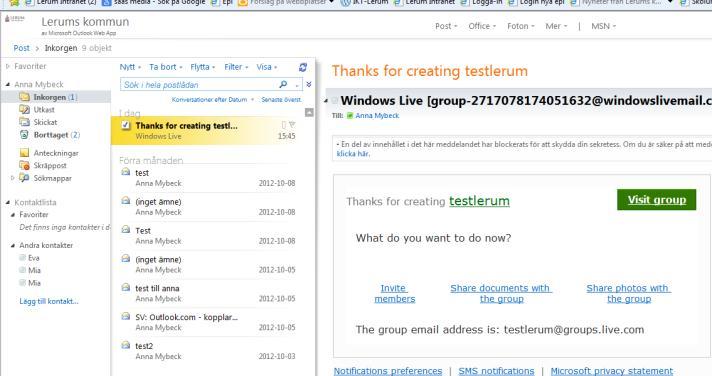Open the Mer top menu
Viewport: 712px width, 376px height.
pos(556,26)
